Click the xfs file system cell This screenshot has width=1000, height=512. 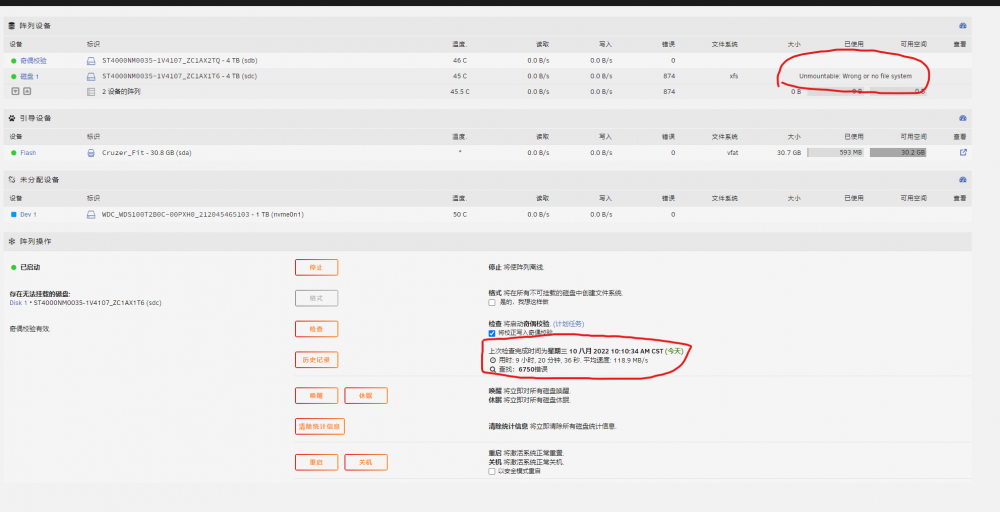pos(733,76)
